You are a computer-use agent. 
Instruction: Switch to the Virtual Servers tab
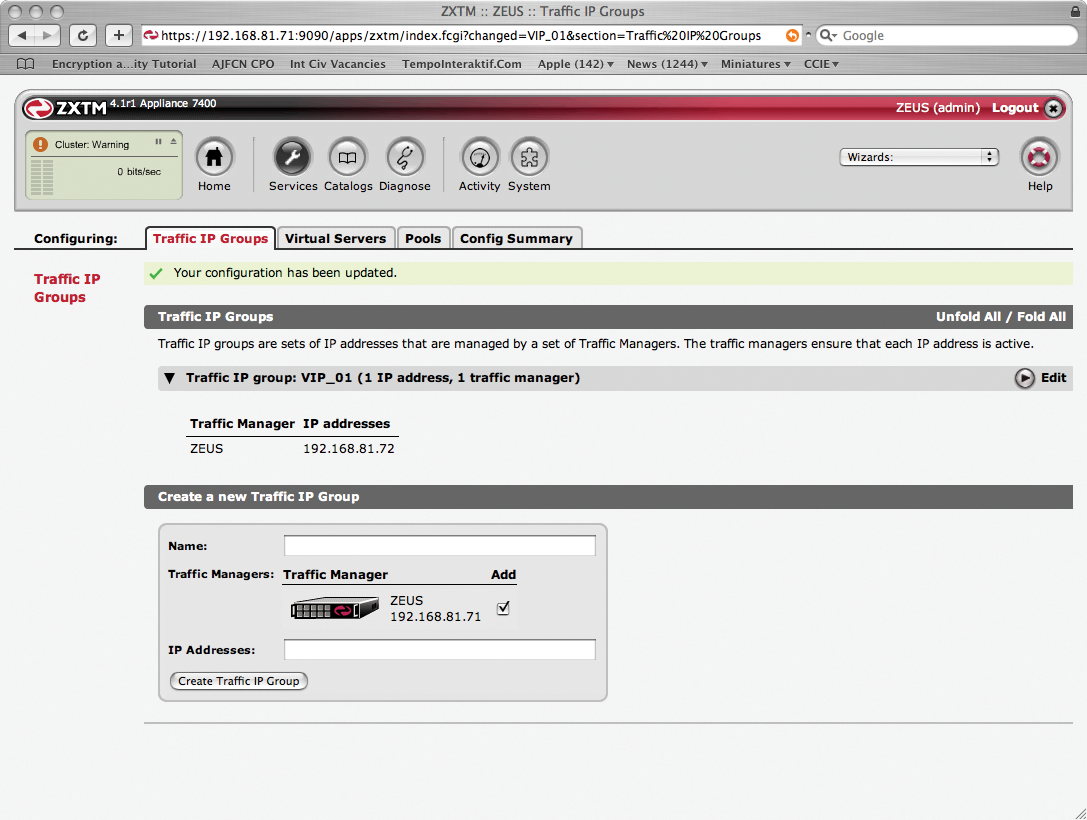click(x=336, y=238)
